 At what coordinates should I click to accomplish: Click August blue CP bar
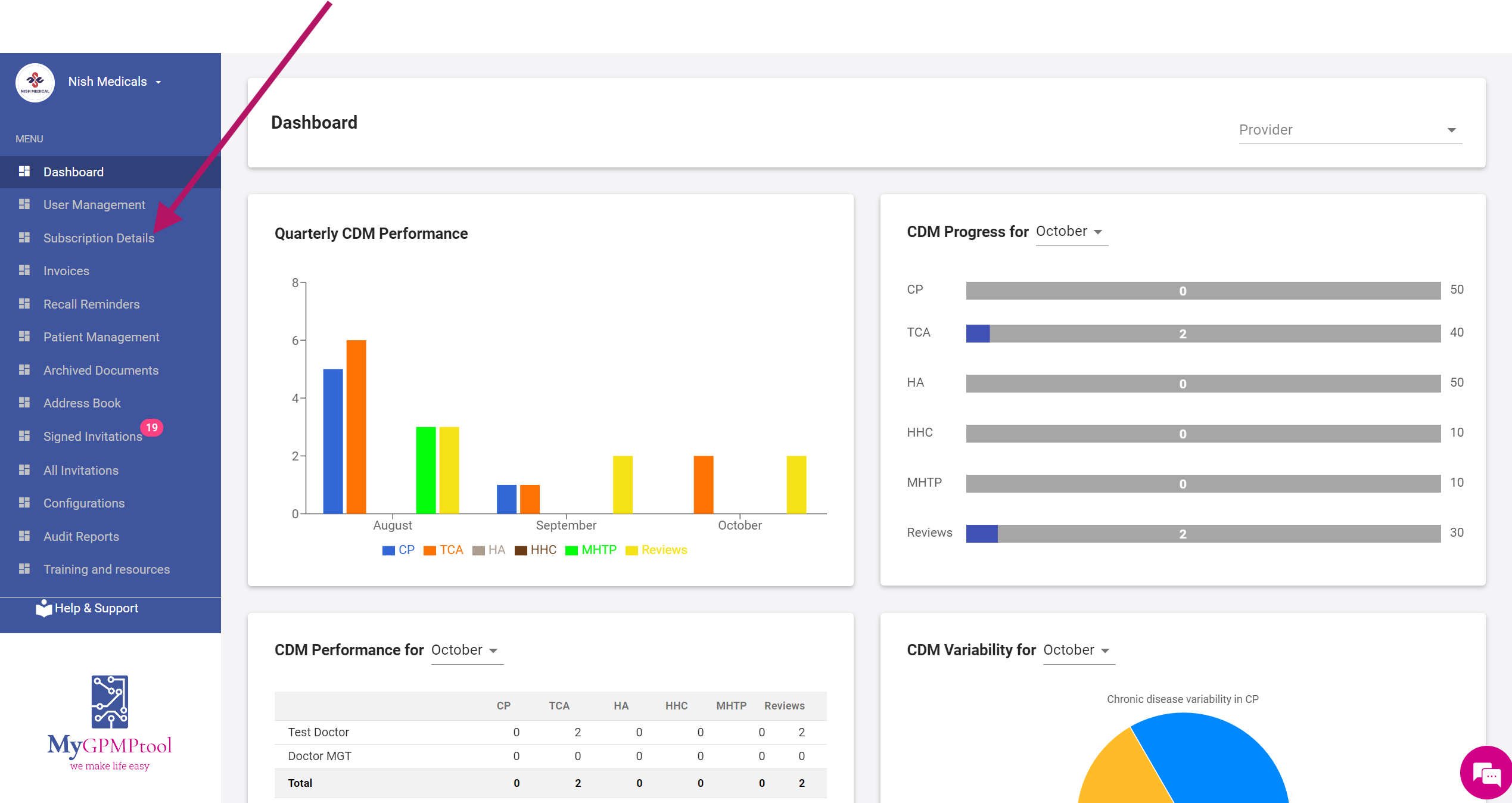pos(333,441)
